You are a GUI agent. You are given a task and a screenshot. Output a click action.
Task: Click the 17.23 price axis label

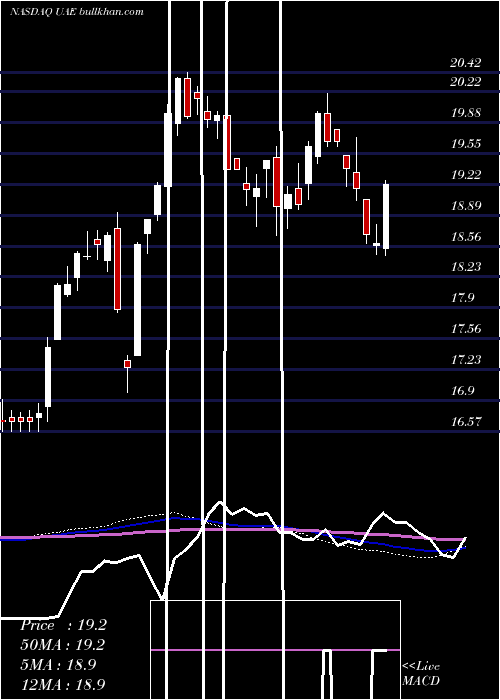click(x=466, y=360)
